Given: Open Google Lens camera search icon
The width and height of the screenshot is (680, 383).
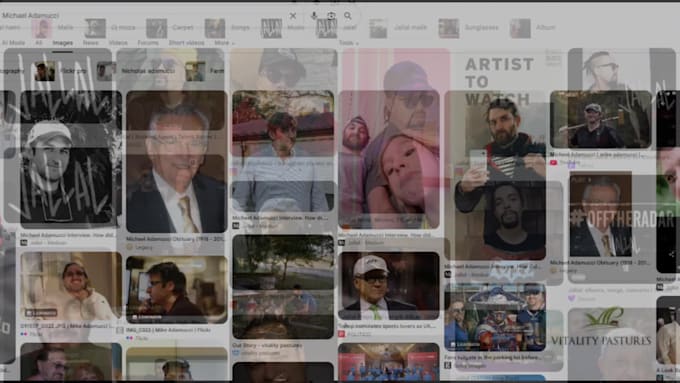Looking at the screenshot, I should pyautogui.click(x=331, y=16).
